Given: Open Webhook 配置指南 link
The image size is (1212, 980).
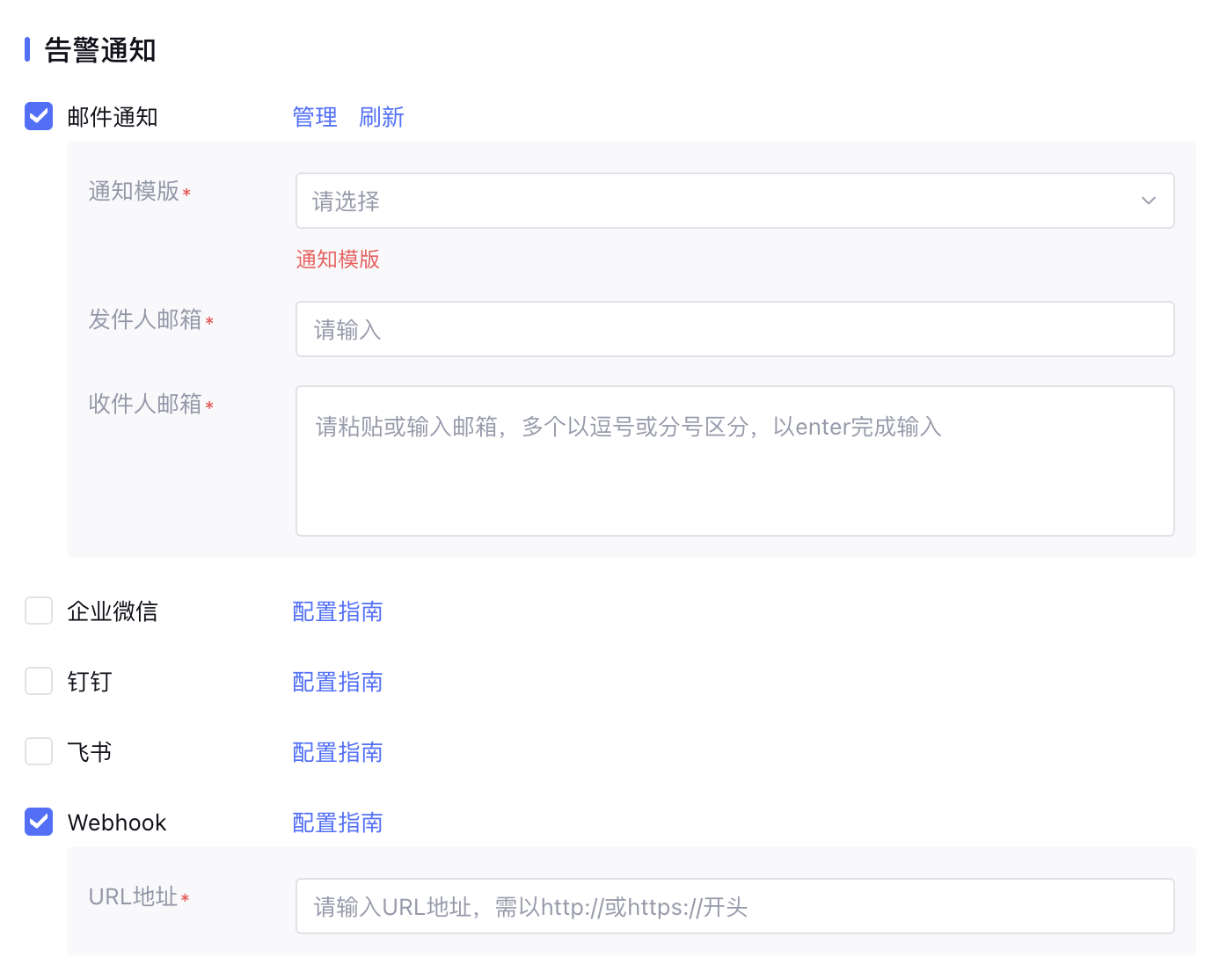Looking at the screenshot, I should (x=338, y=823).
